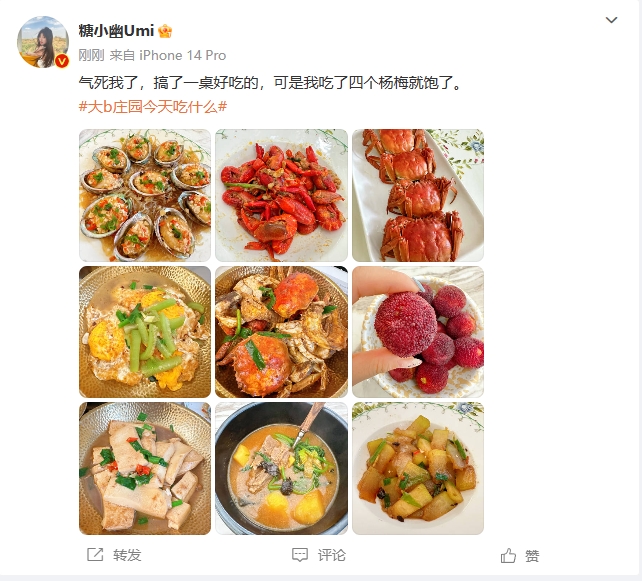Open the fried eggs with greens photo
This screenshot has width=642, height=581.
(x=145, y=332)
